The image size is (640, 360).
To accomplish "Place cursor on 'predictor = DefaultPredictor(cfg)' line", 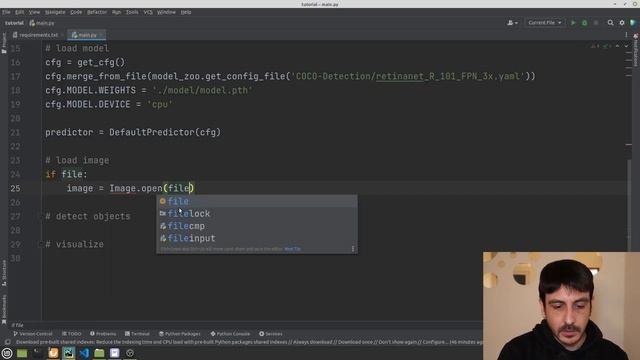I will coord(133,132).
